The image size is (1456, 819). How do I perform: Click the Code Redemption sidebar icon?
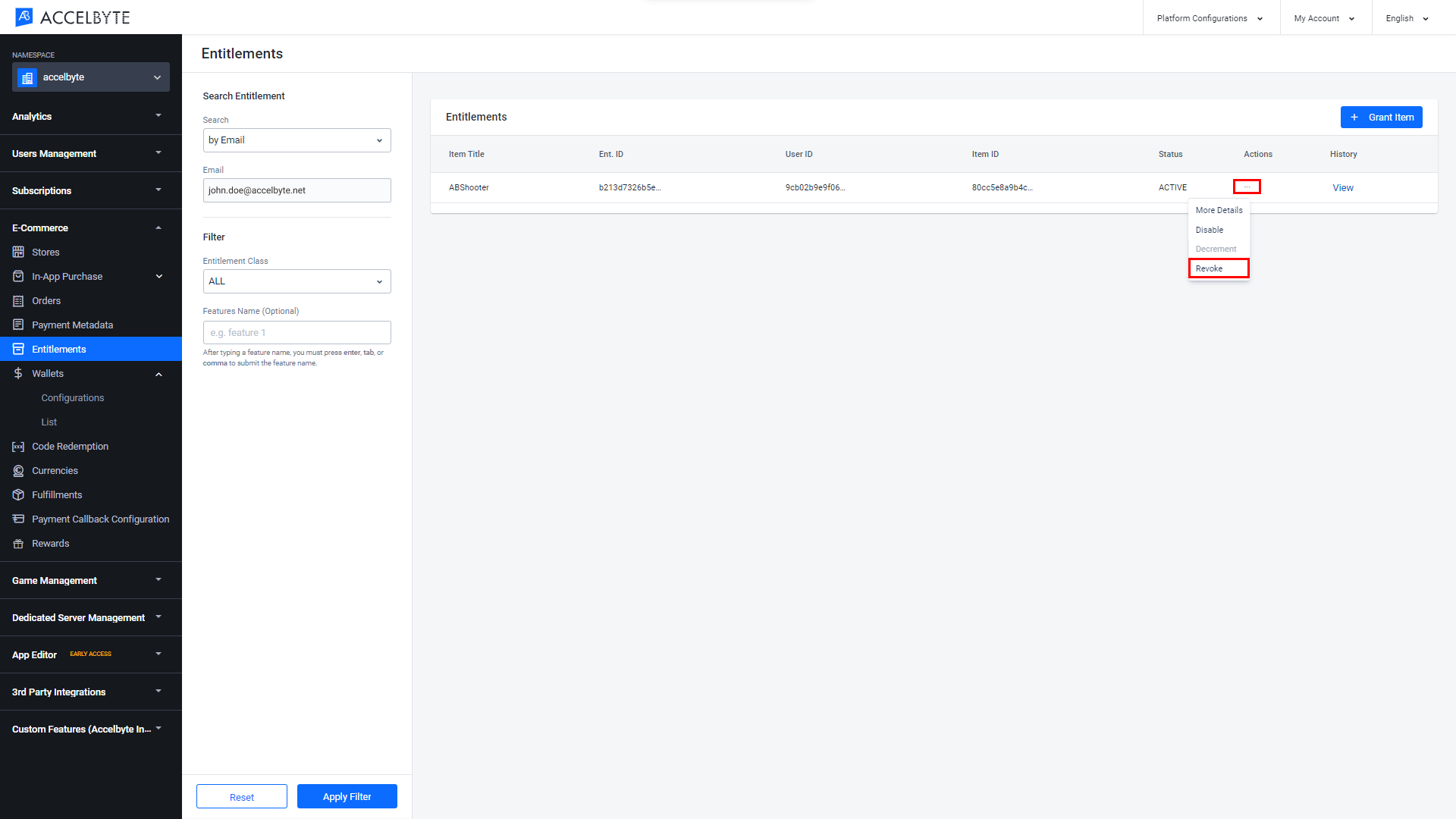[18, 446]
